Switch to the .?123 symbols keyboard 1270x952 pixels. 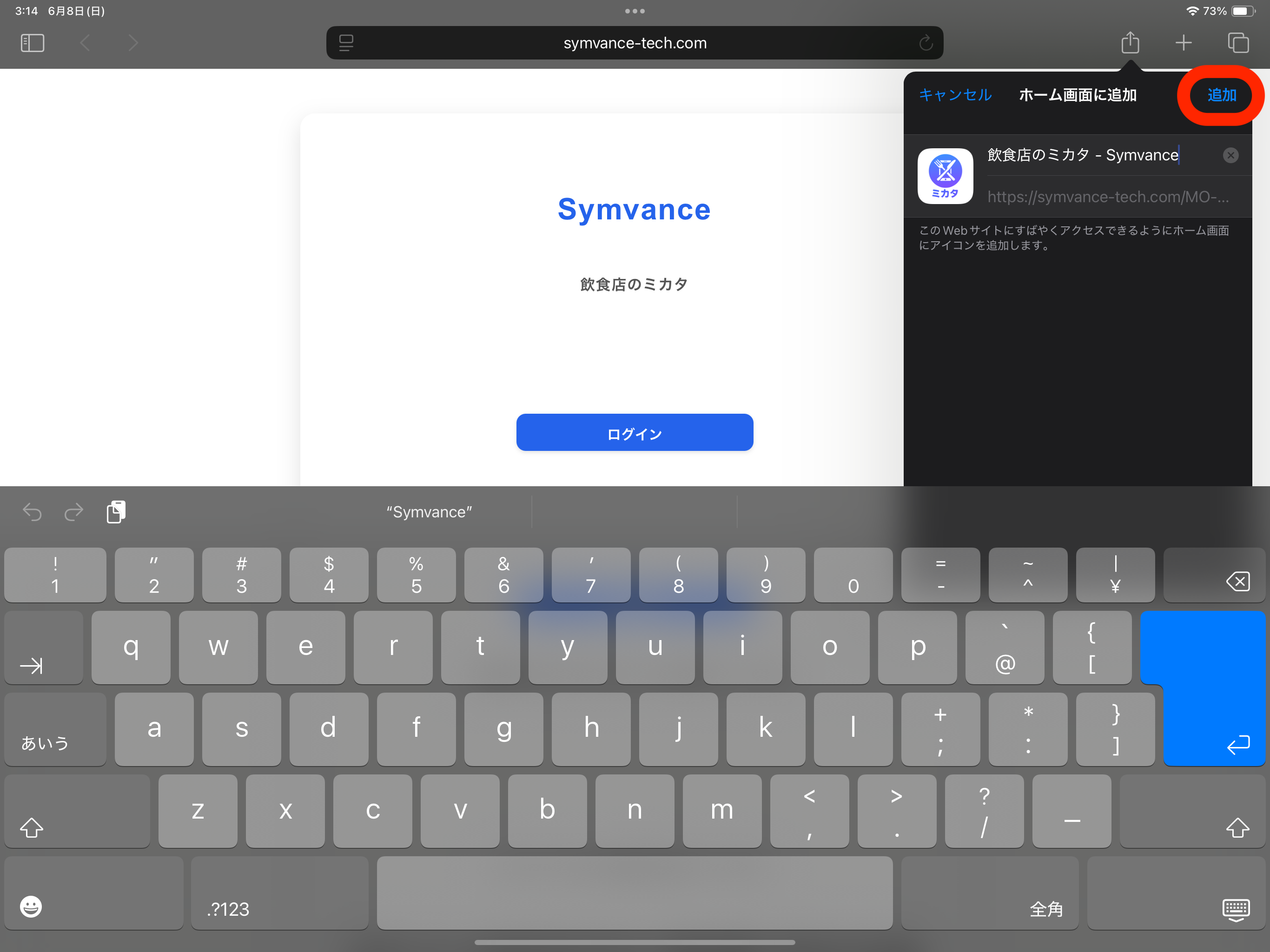(x=279, y=893)
